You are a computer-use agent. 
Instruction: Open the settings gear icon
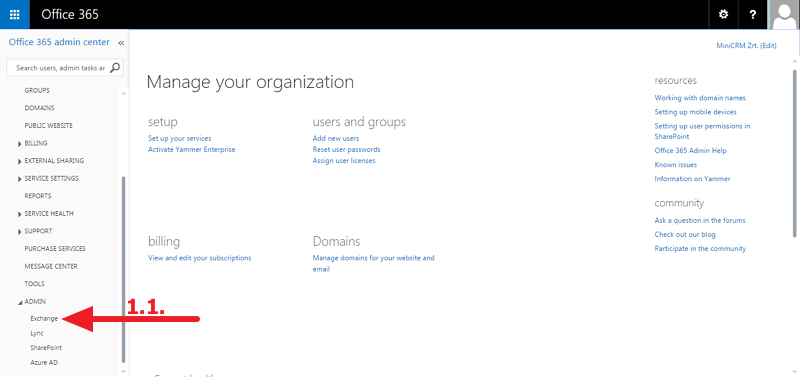[723, 14]
